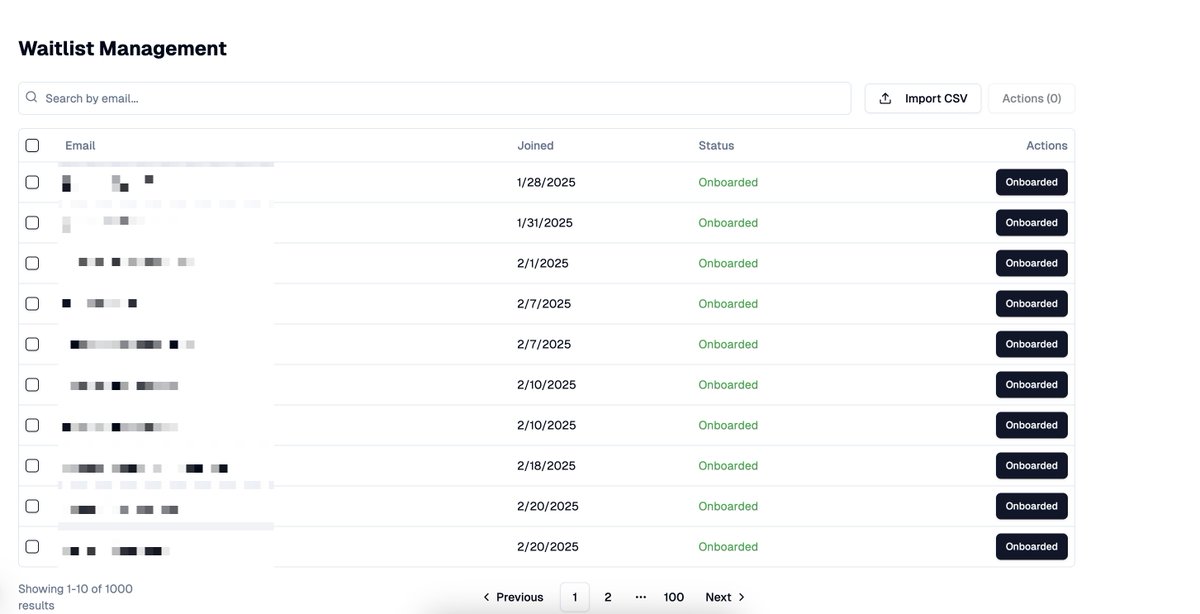Jump to page 2

[607, 597]
